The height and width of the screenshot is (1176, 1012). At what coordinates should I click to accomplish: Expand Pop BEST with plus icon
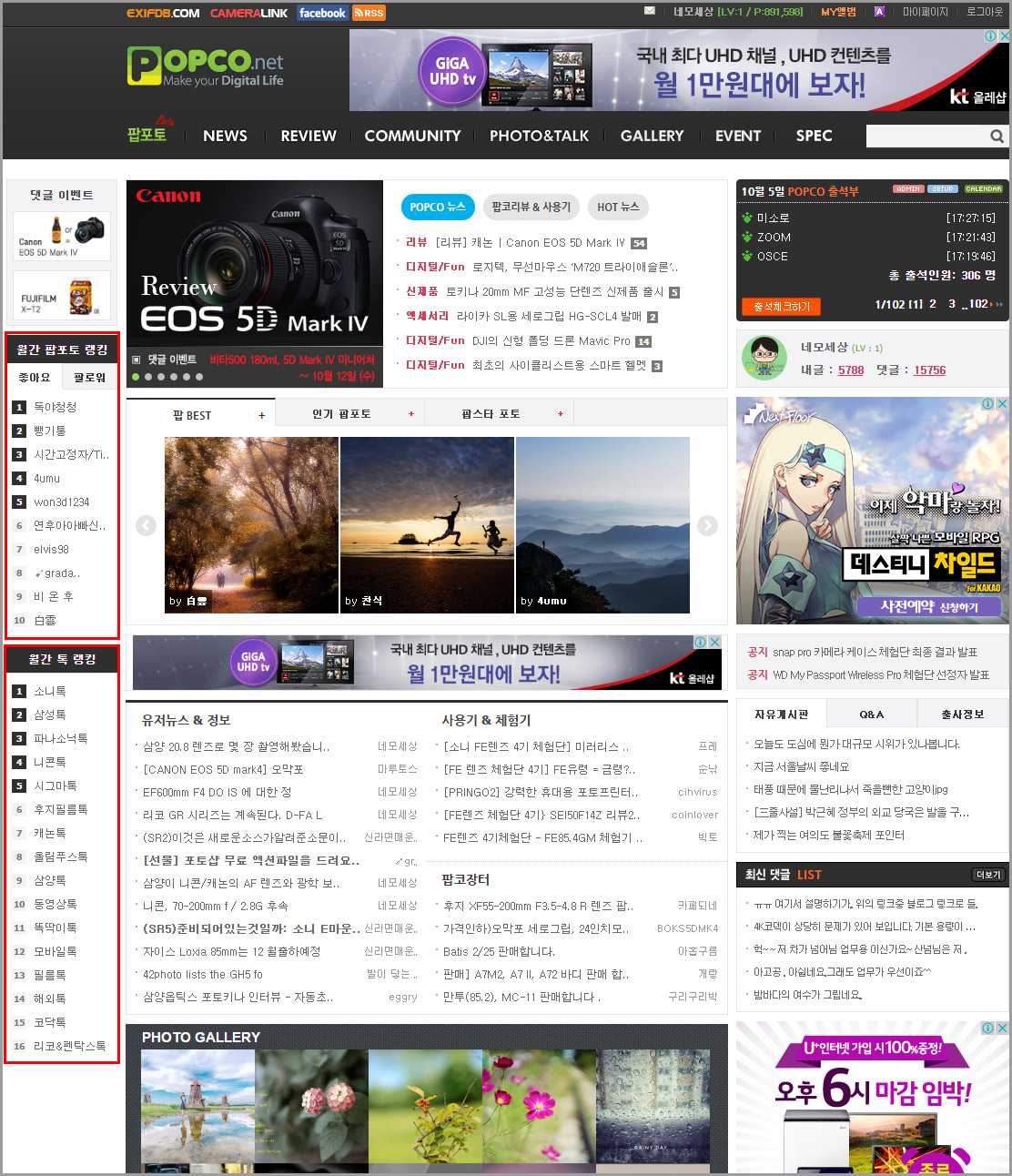(x=262, y=415)
